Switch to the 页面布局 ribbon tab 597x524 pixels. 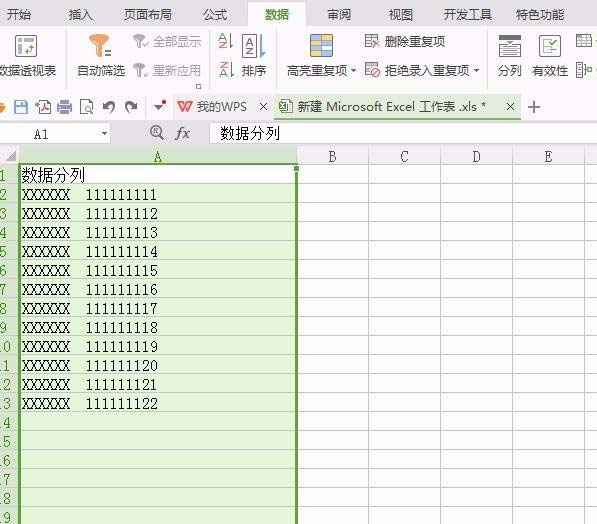pos(148,14)
